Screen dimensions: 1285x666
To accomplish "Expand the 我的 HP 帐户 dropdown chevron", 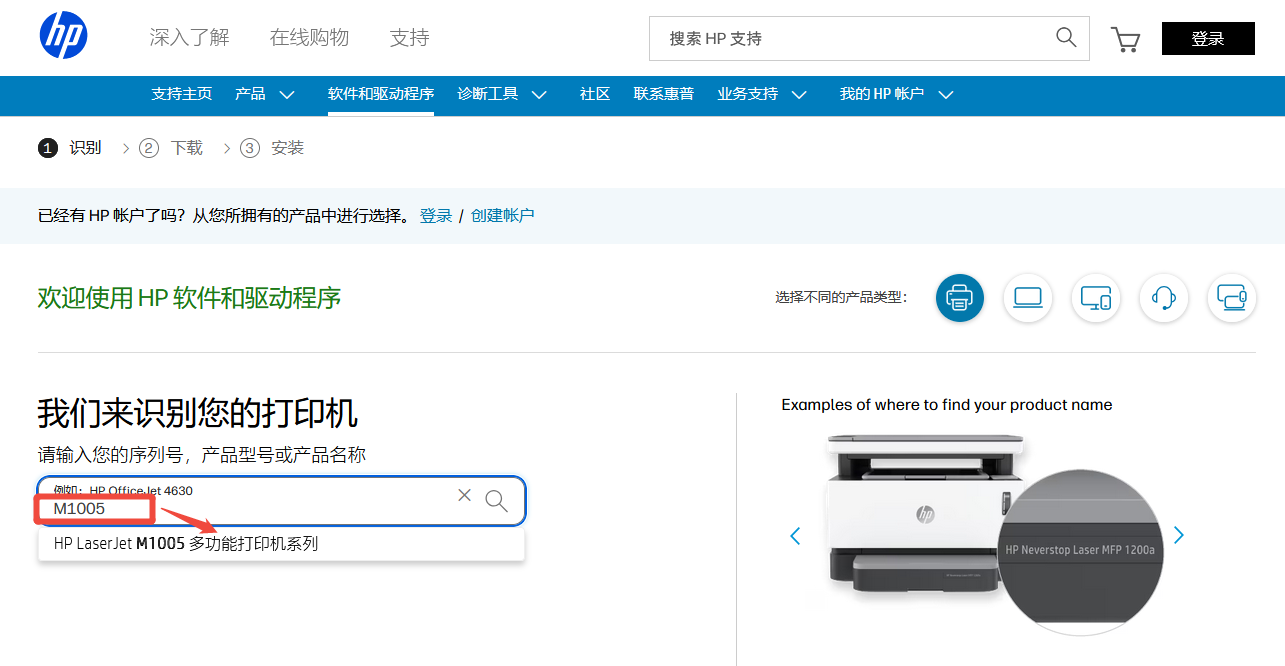I will (x=945, y=95).
